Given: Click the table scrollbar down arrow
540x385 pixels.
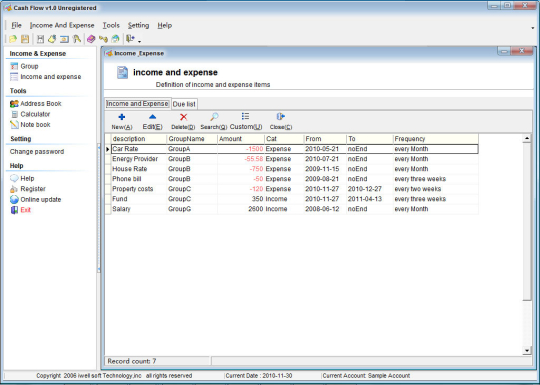Looking at the screenshot, I should pyautogui.click(x=527, y=351).
